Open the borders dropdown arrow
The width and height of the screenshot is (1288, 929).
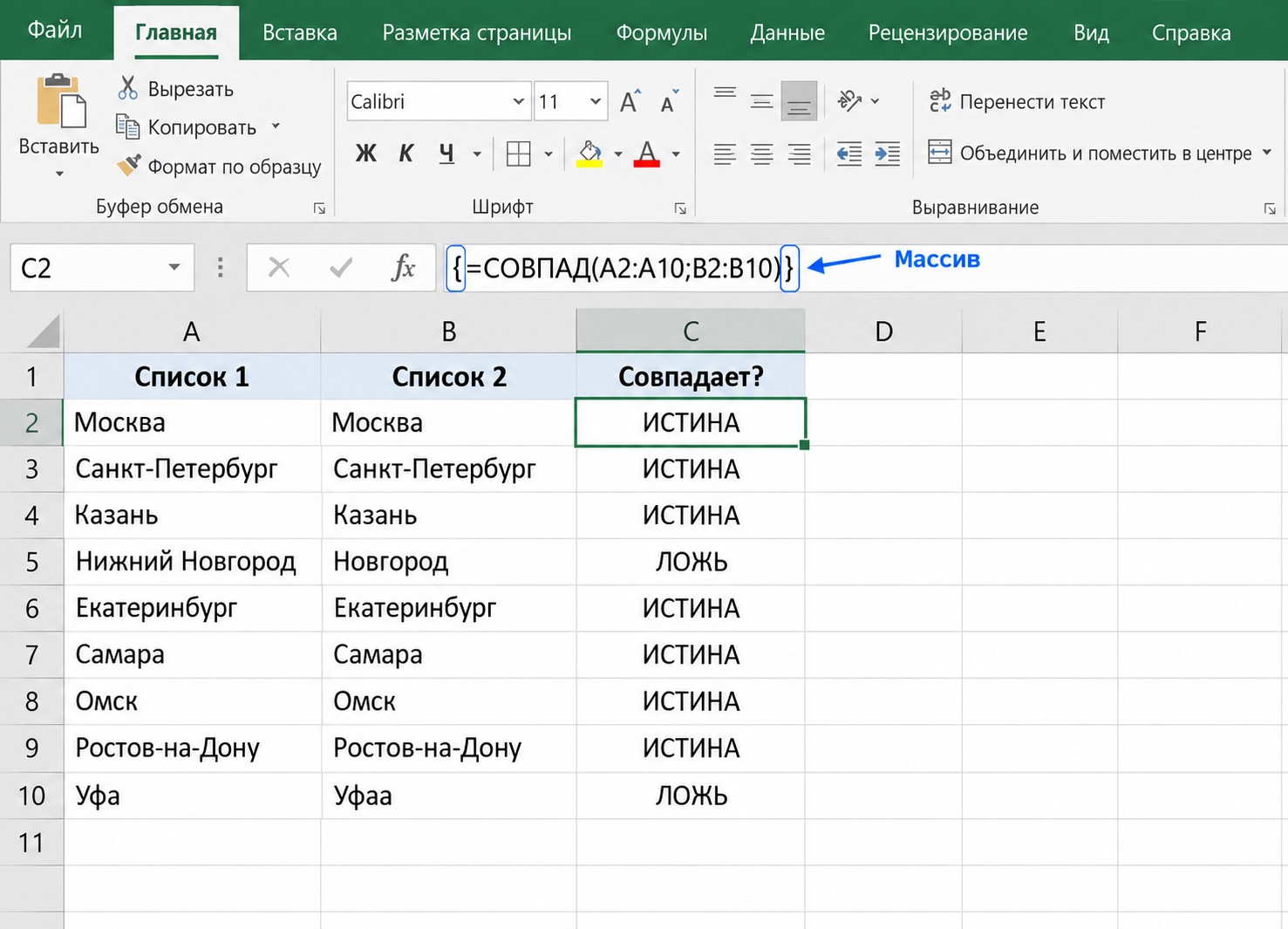[x=549, y=154]
